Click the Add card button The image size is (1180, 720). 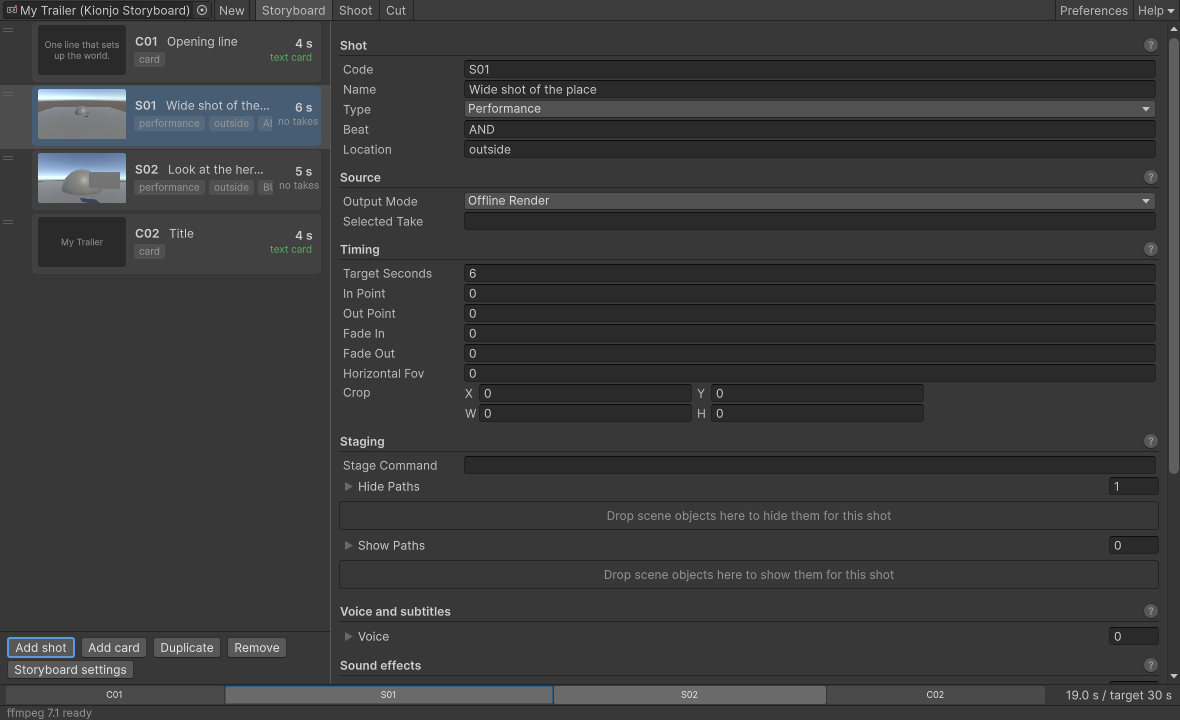point(114,648)
